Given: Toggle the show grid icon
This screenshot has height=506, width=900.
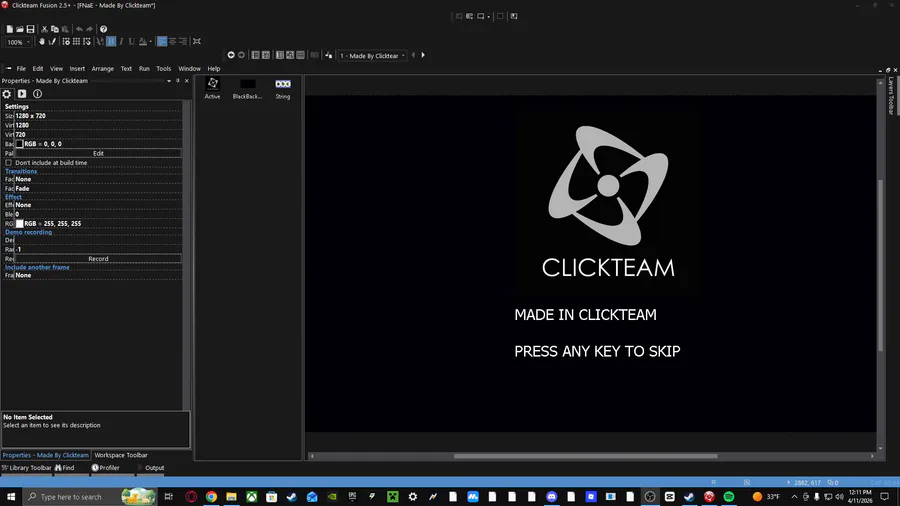Looking at the screenshot, I should tap(76, 41).
